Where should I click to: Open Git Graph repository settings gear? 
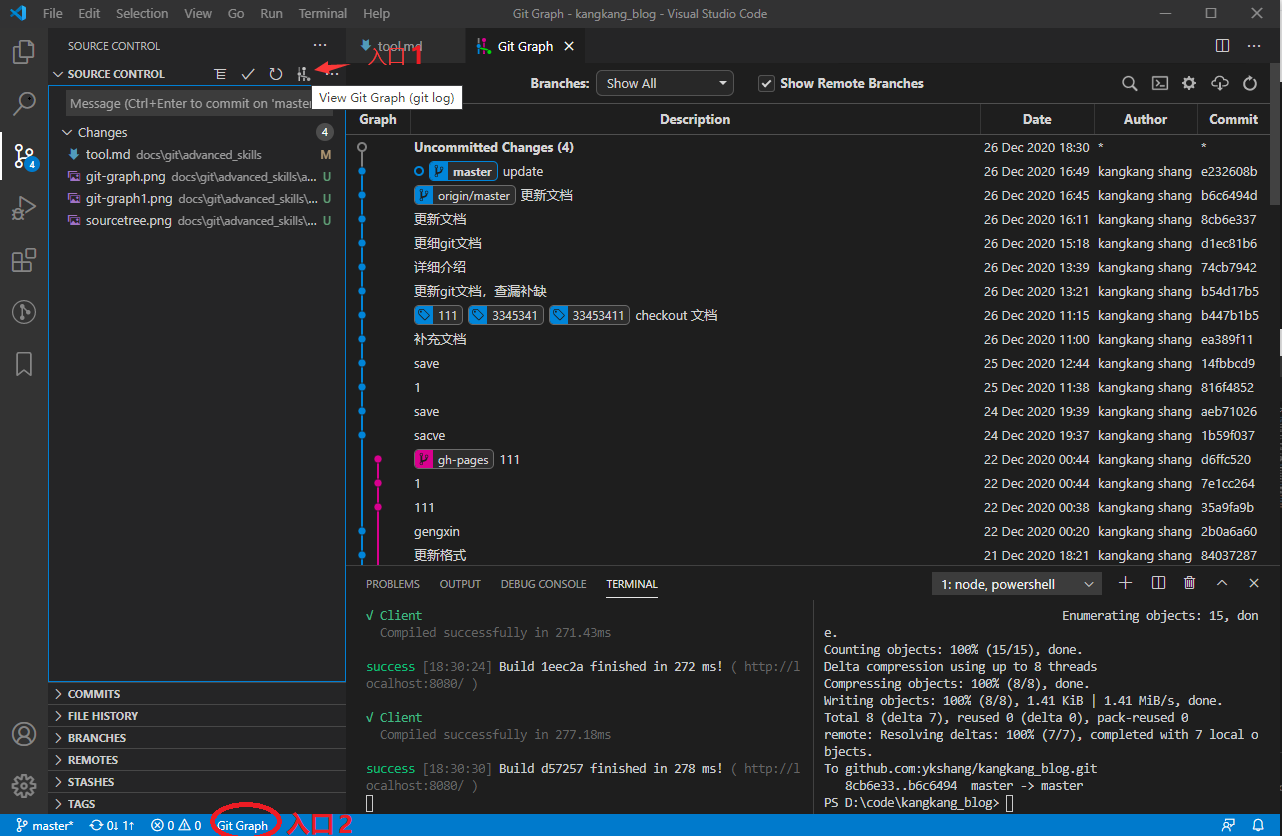(x=1189, y=84)
